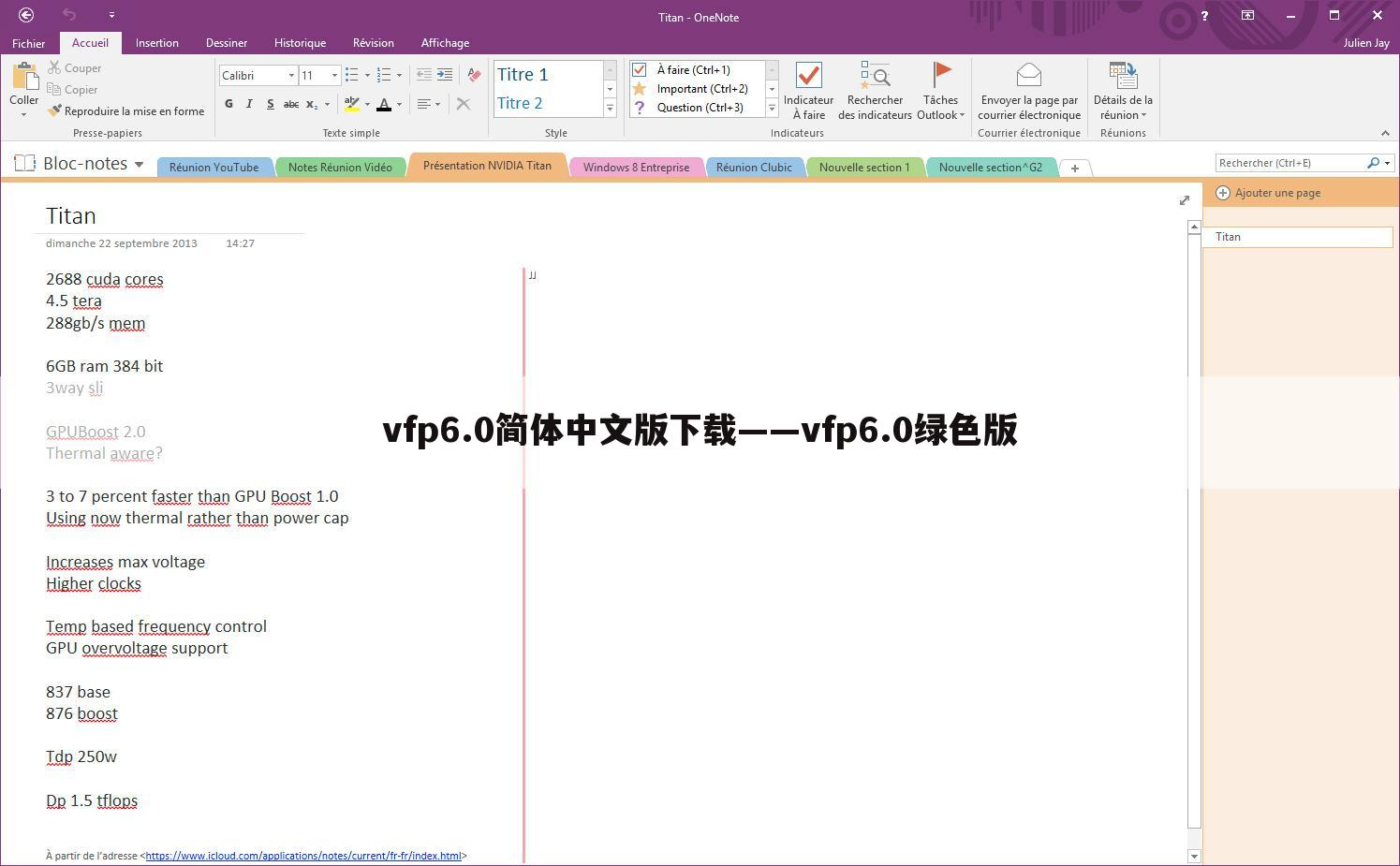This screenshot has width=1400, height=866.
Task: Click numbered list icon
Action: [x=383, y=75]
